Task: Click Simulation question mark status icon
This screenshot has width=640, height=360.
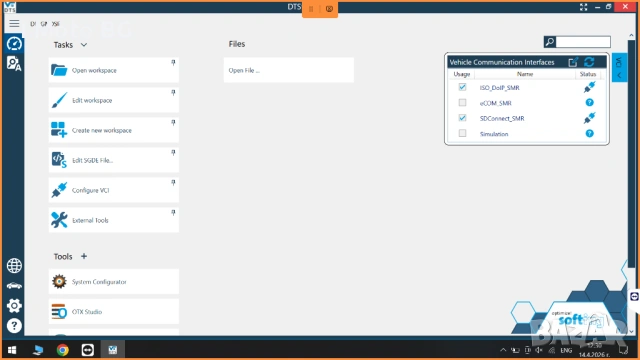Action: 589,133
